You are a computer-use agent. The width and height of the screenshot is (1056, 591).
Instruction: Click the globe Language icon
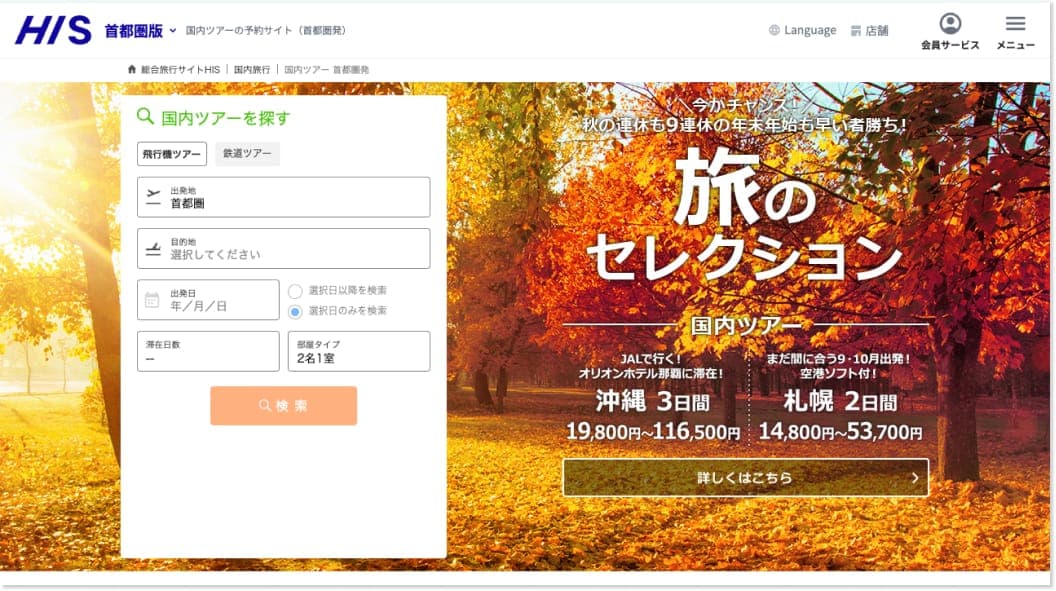pyautogui.click(x=774, y=30)
